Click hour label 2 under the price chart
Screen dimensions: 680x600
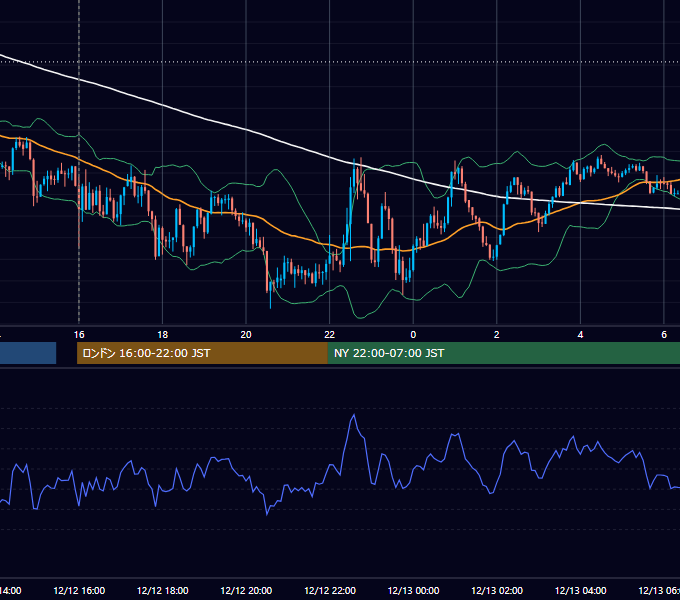tap(497, 335)
